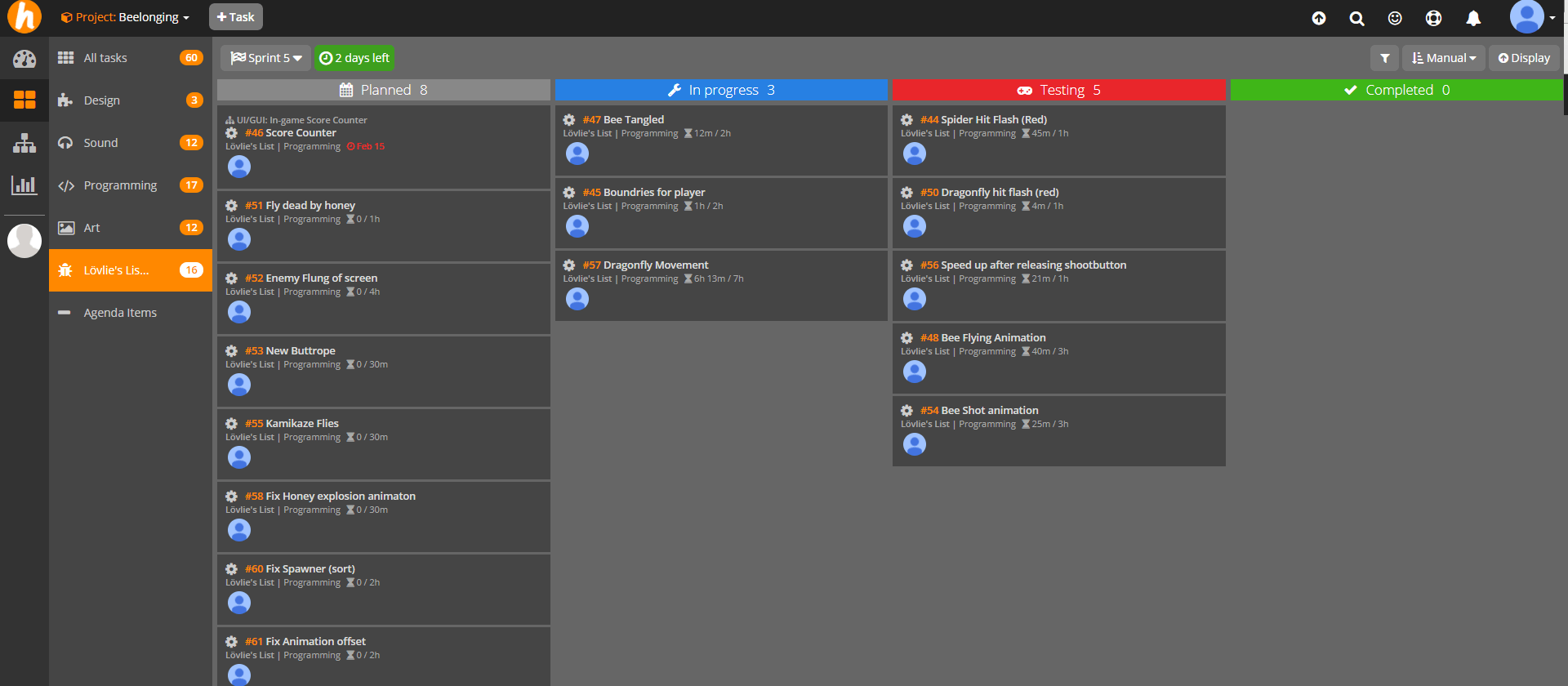Click gear icon on Bee Shot animation card
Image resolution: width=1568 pixels, height=686 pixels.
(907, 411)
